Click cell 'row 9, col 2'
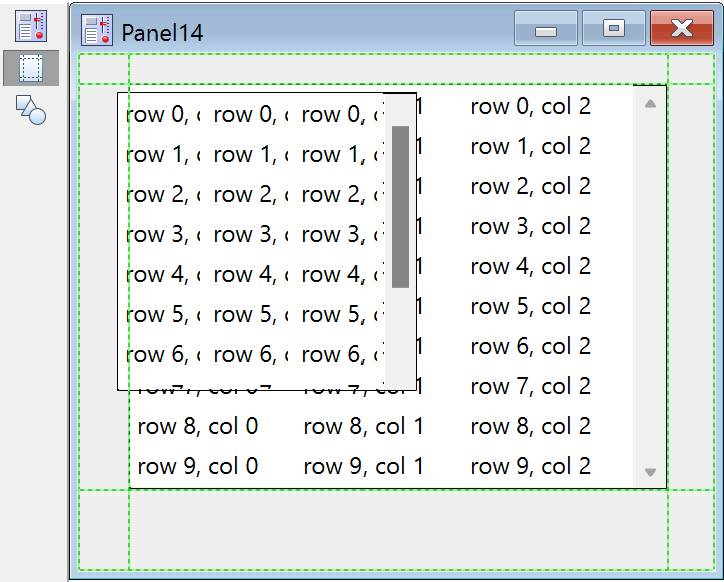 tap(530, 466)
